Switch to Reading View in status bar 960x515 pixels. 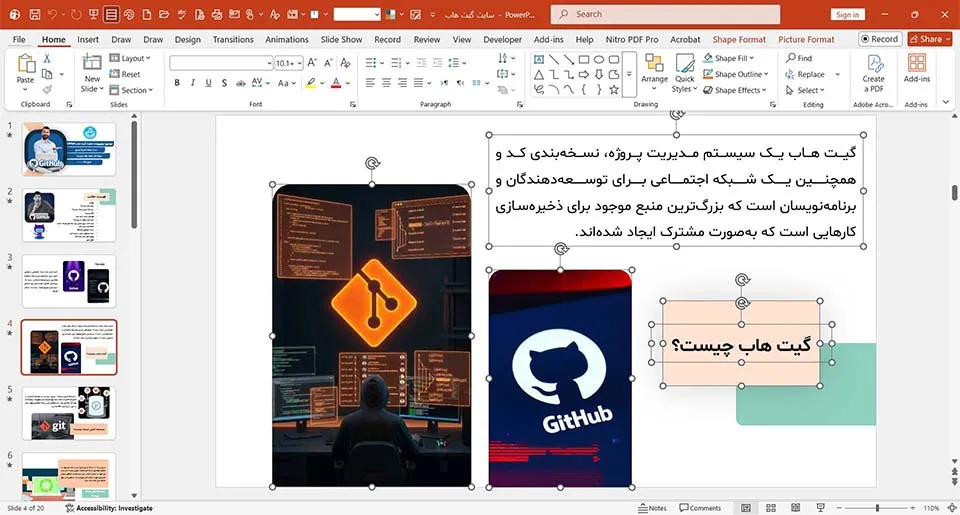click(795, 508)
